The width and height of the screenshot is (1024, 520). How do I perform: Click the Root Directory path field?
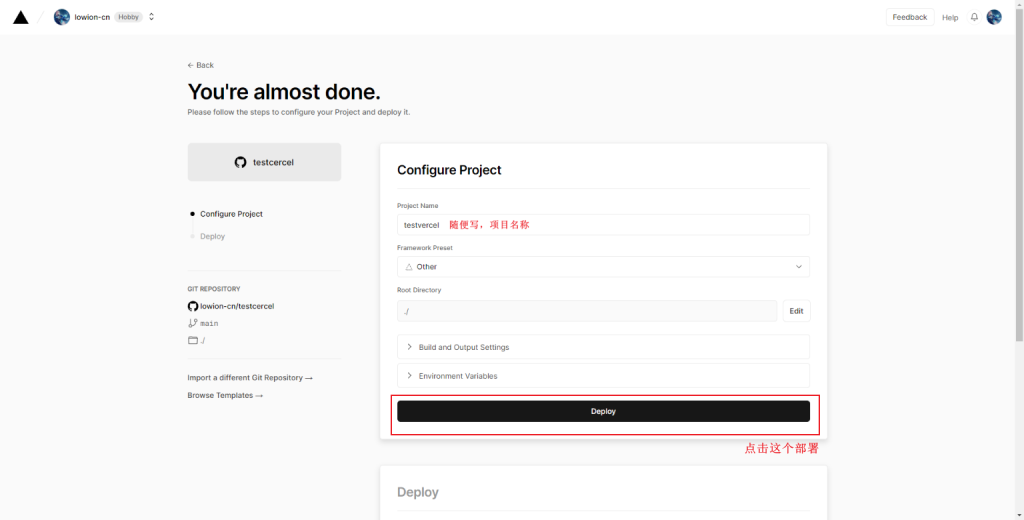coord(587,311)
